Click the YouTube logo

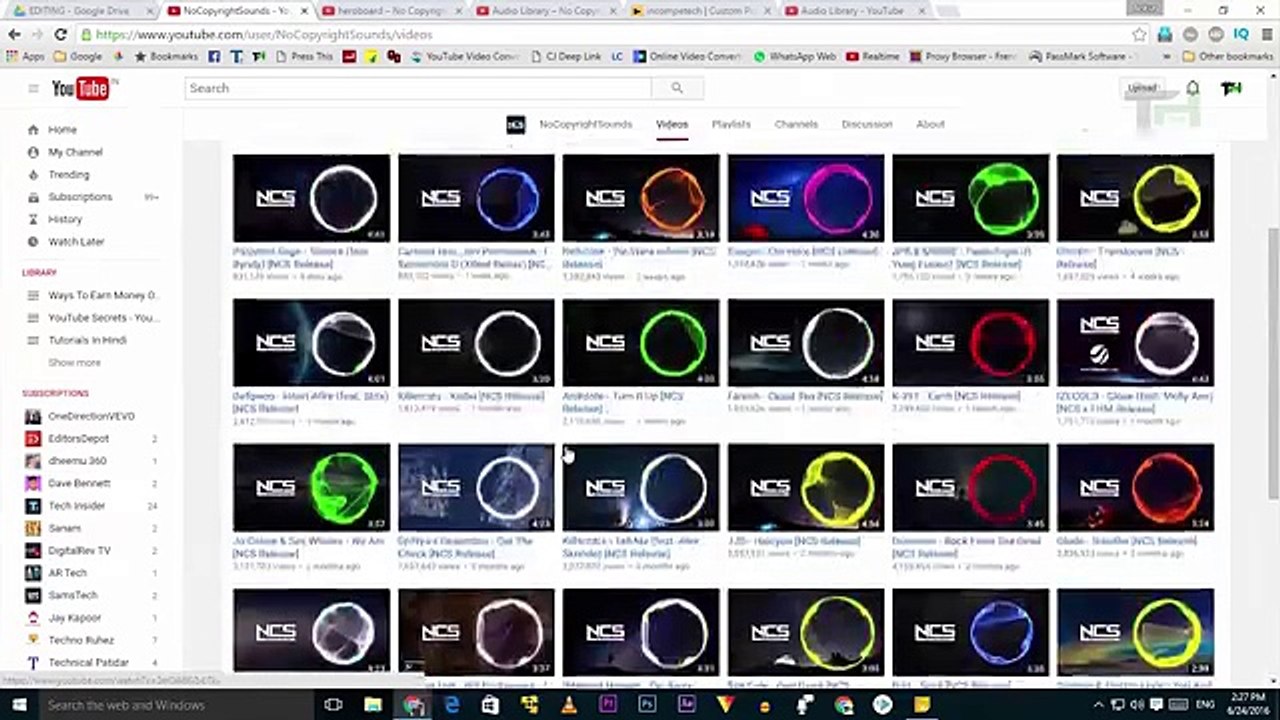coord(82,88)
